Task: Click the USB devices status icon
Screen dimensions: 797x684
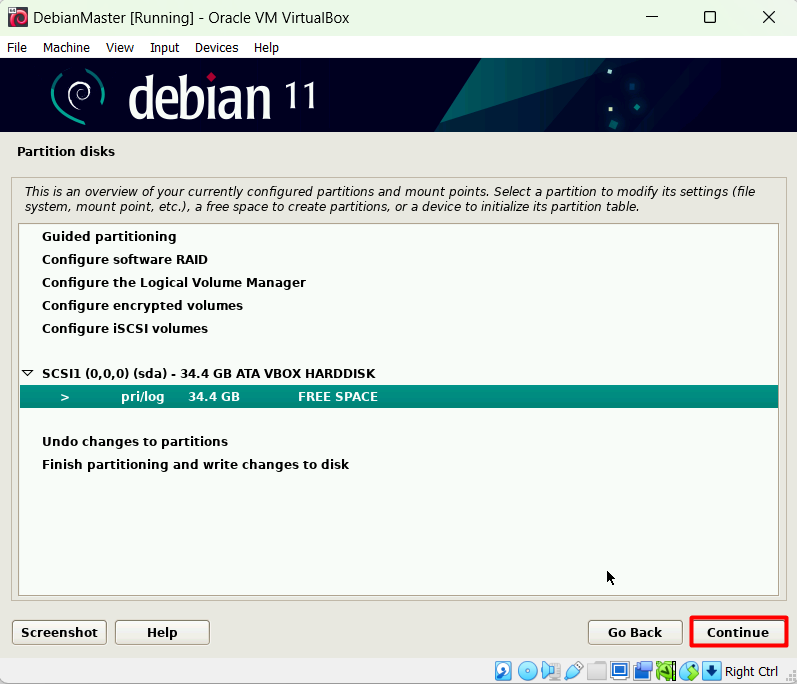Action: point(574,671)
